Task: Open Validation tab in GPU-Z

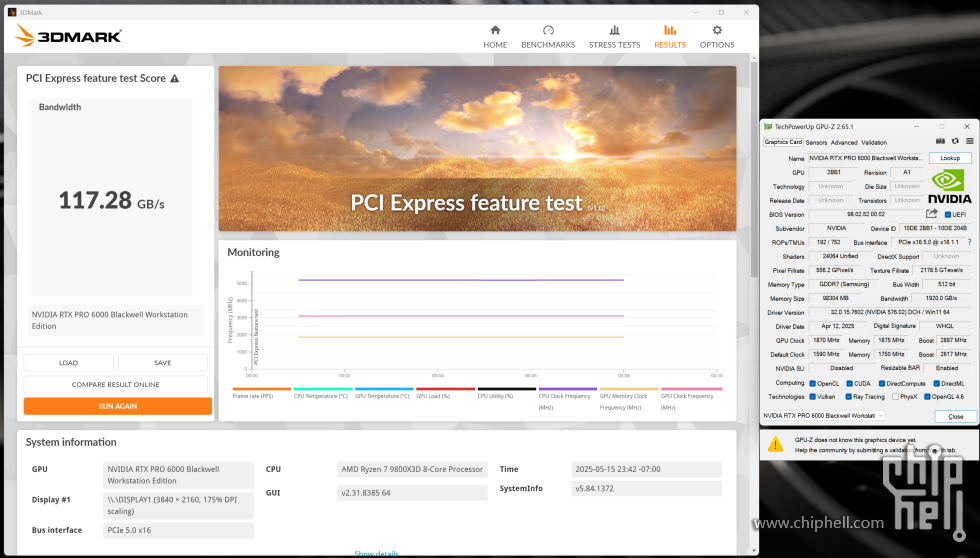Action: [874, 142]
